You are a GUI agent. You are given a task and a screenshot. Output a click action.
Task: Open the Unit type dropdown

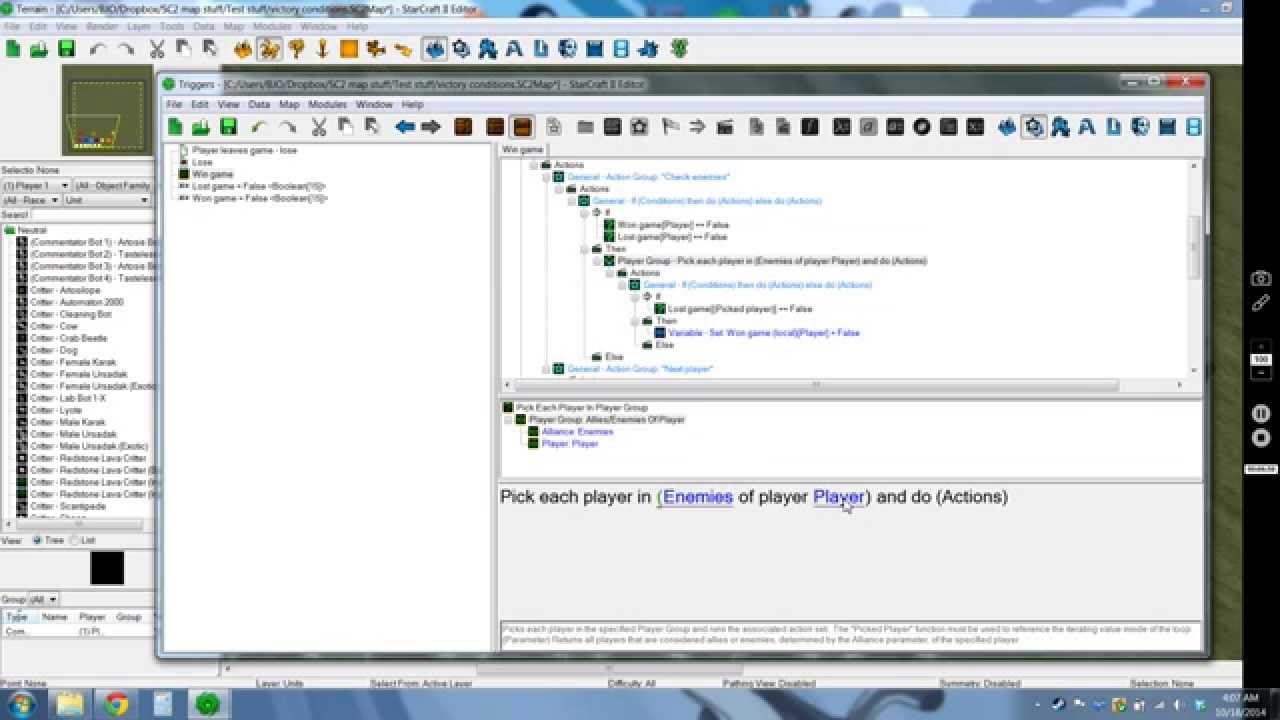[x=106, y=200]
